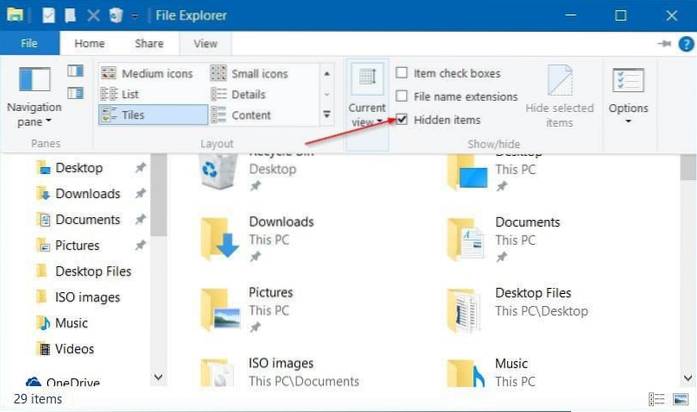
Task: Choose Medium icons layout
Action: click(x=146, y=73)
